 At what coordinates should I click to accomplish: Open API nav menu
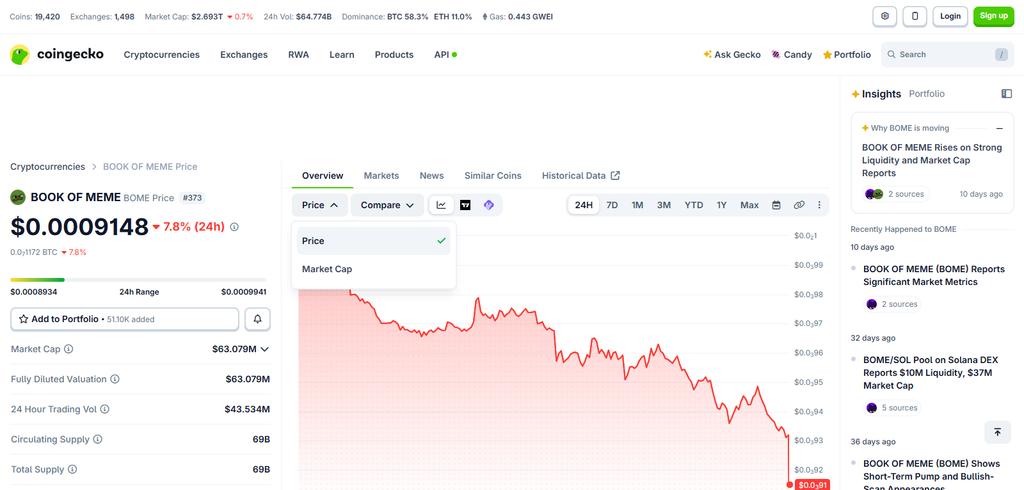[x=445, y=55]
